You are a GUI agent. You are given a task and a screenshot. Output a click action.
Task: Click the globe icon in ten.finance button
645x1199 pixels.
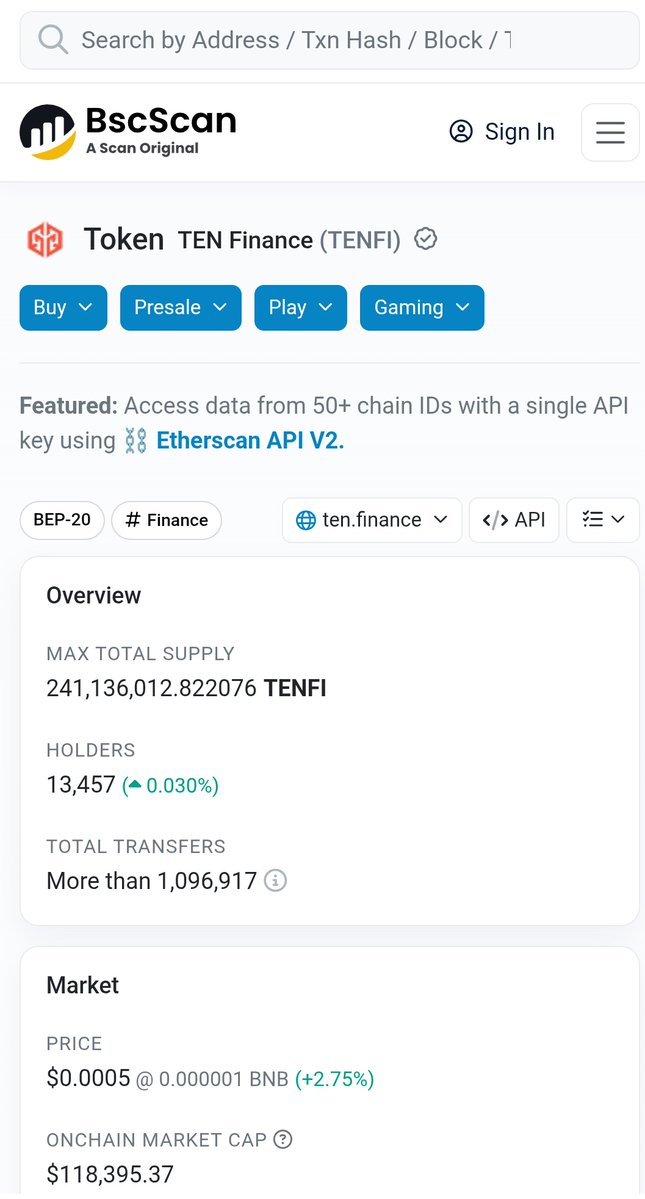pos(306,520)
